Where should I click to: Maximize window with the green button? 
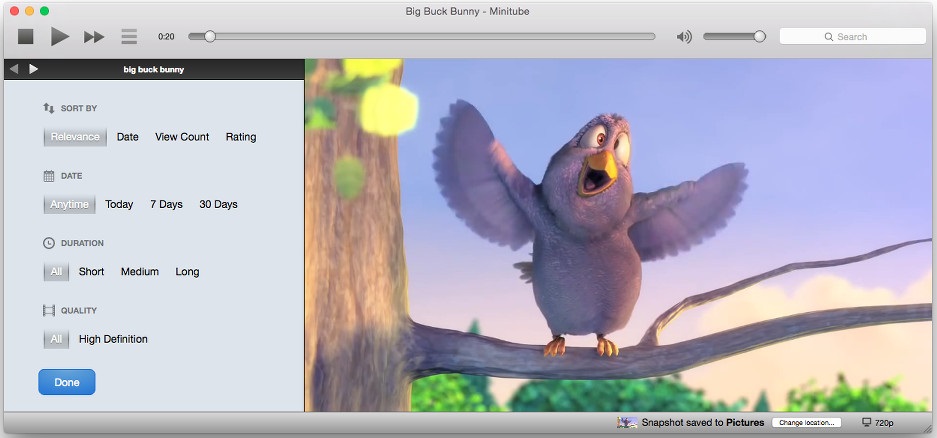[x=44, y=11]
